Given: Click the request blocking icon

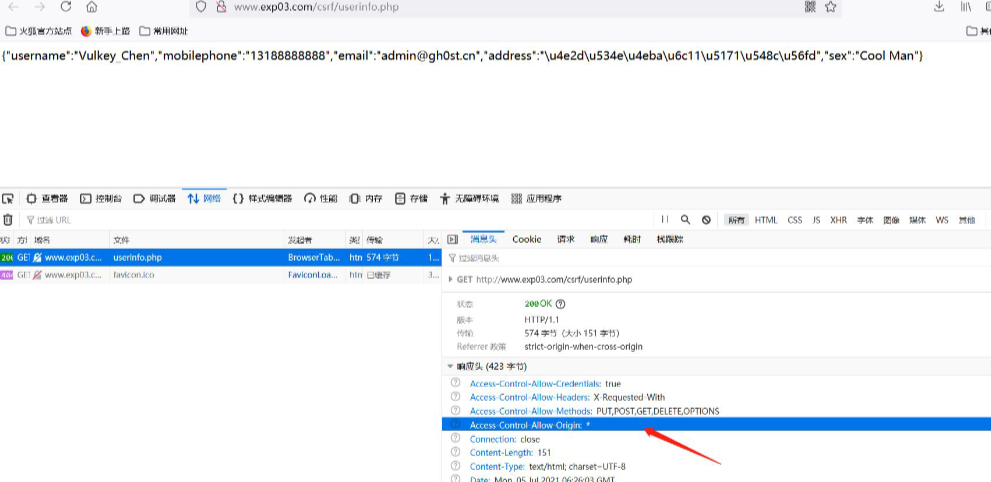Looking at the screenshot, I should (706, 220).
